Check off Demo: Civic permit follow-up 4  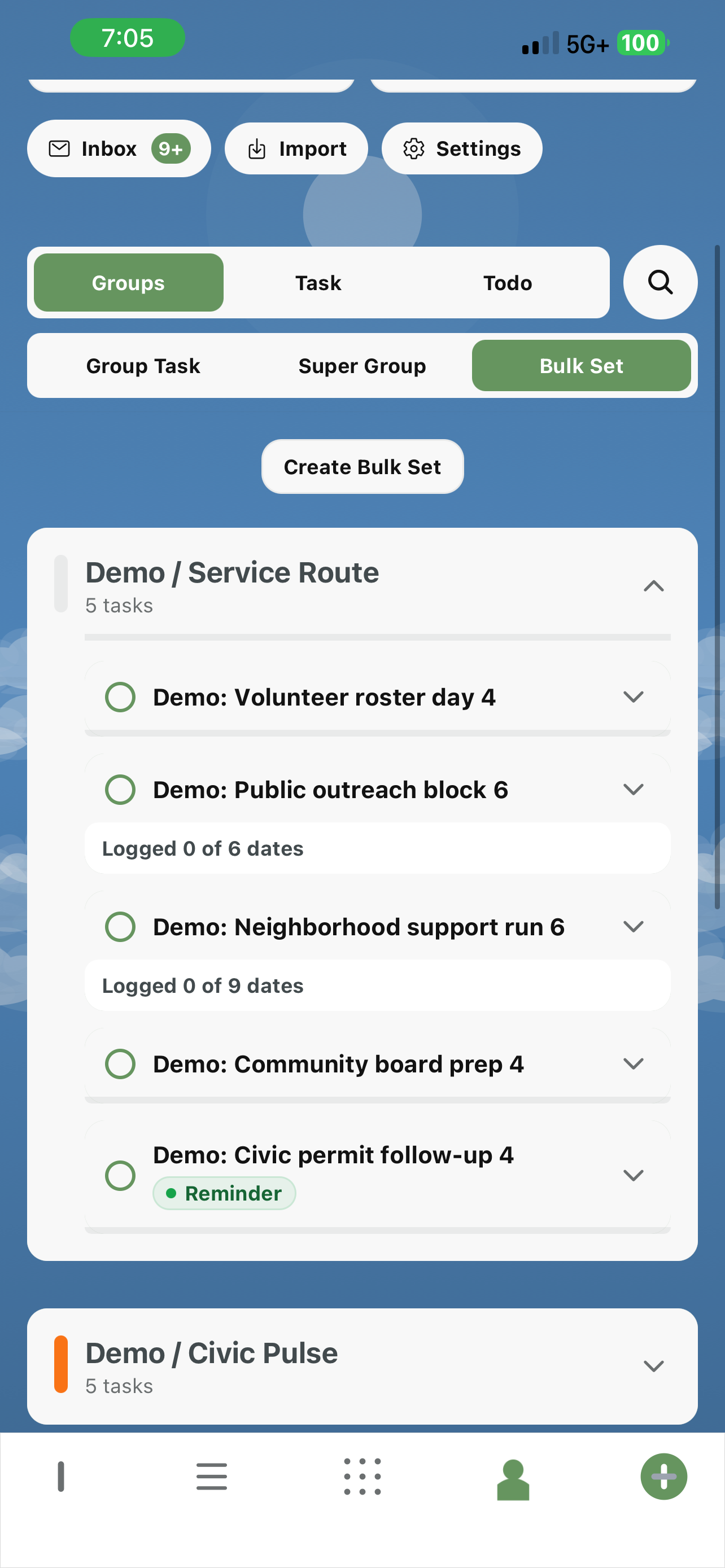[x=120, y=1175]
